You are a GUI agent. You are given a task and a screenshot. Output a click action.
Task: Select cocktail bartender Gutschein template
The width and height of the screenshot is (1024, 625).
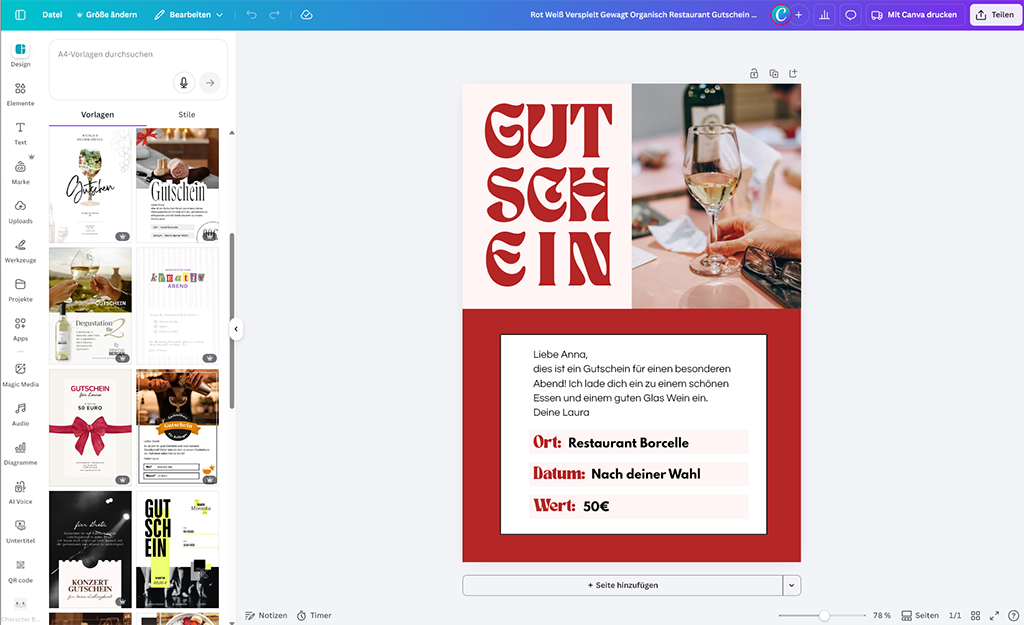pos(178,427)
